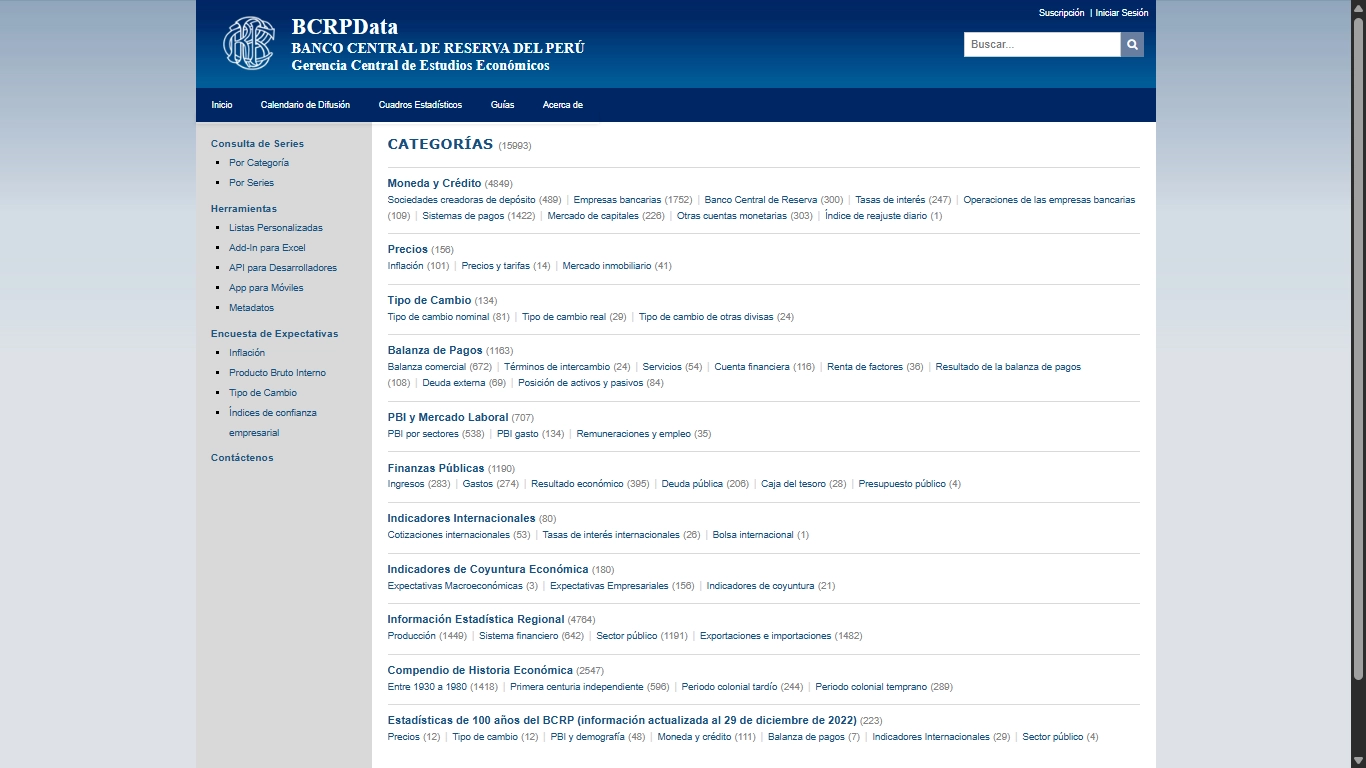Screen dimensions: 1366x768
Task: Select Por Categoría in the sidebar
Action: point(258,163)
